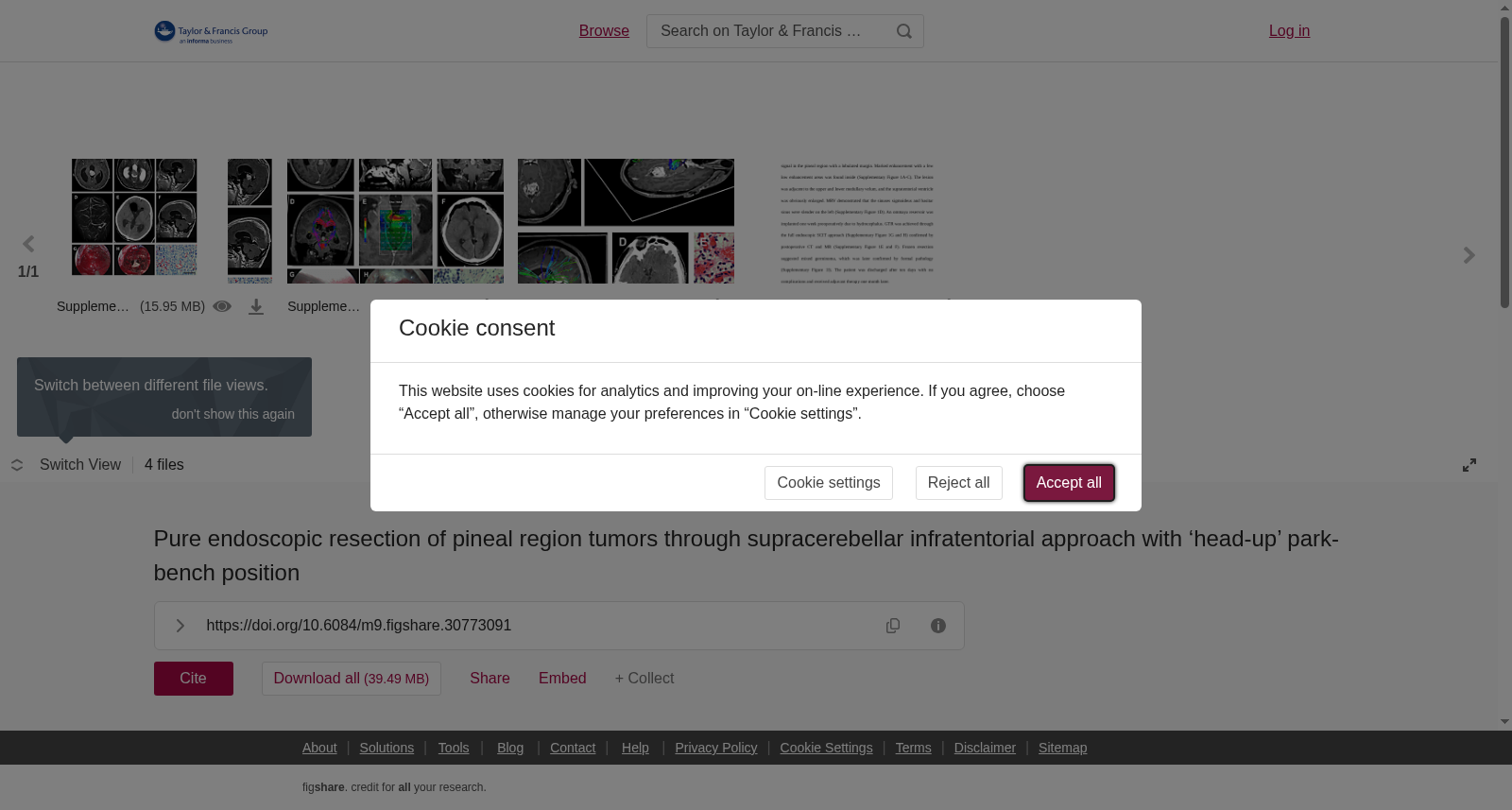Open the Share options
The image size is (1512, 810).
pyautogui.click(x=490, y=679)
